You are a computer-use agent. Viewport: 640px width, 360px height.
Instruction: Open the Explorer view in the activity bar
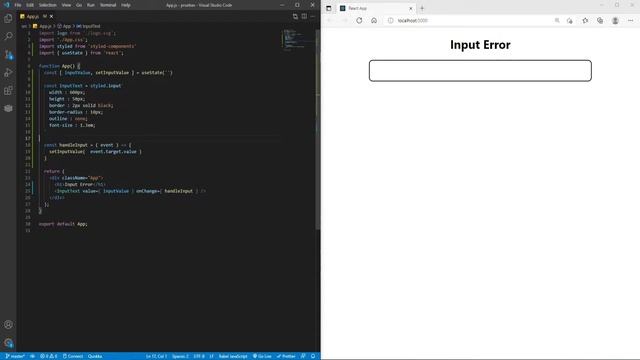pyautogui.click(x=8, y=19)
